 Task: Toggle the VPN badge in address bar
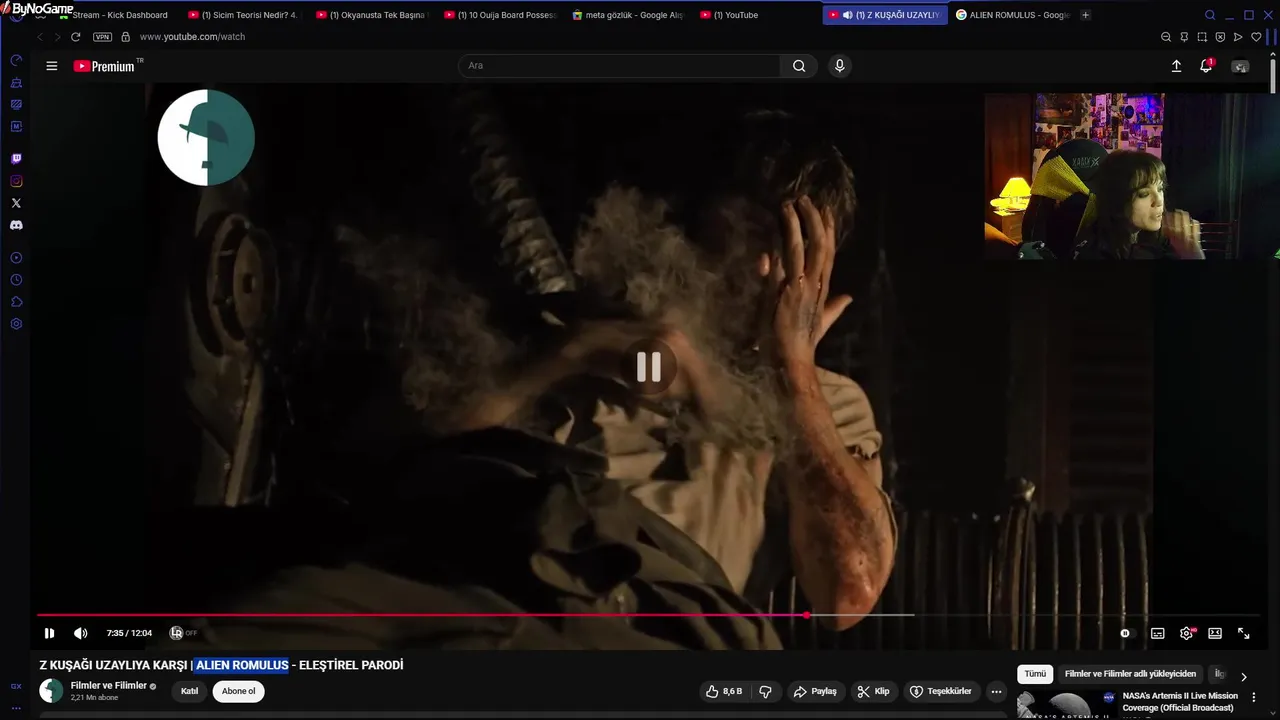[x=102, y=37]
